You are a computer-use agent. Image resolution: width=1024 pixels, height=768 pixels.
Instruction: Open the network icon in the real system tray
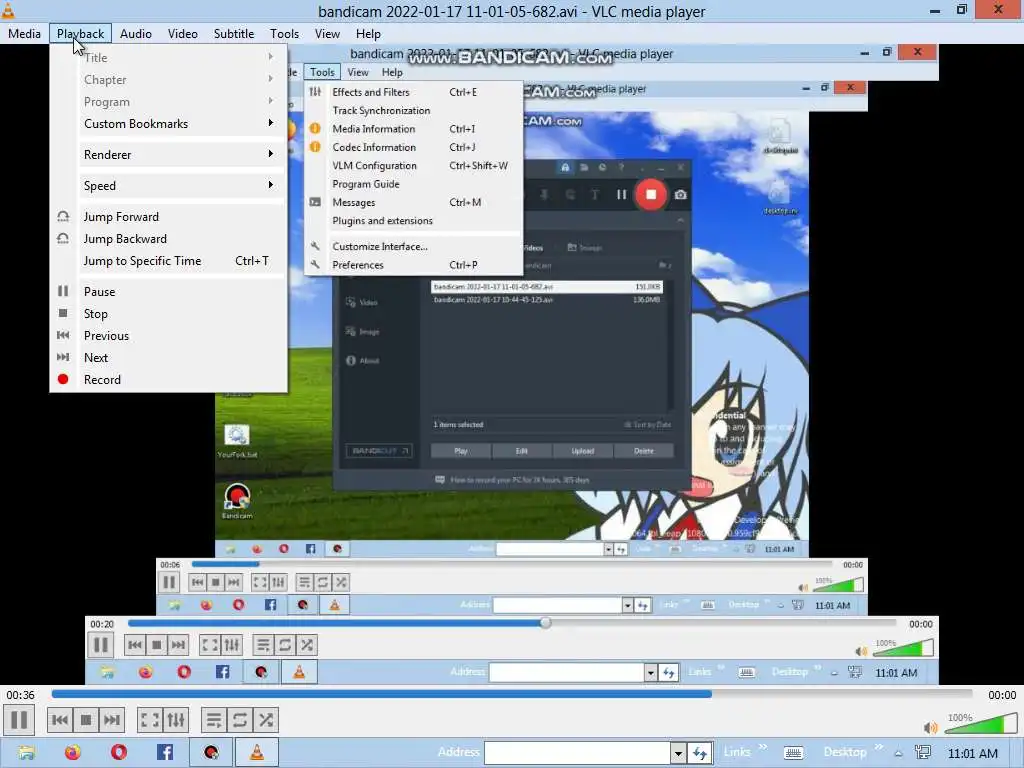tap(923, 752)
